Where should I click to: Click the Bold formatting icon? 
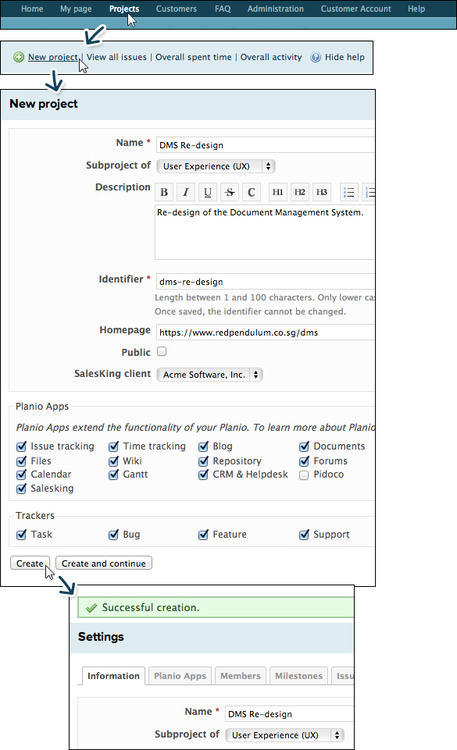coord(164,192)
